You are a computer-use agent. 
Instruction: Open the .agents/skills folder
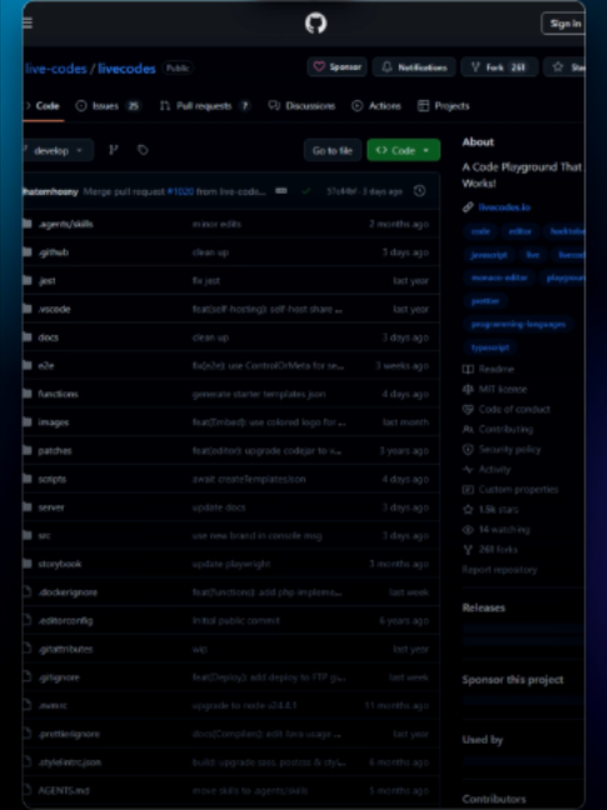point(66,224)
